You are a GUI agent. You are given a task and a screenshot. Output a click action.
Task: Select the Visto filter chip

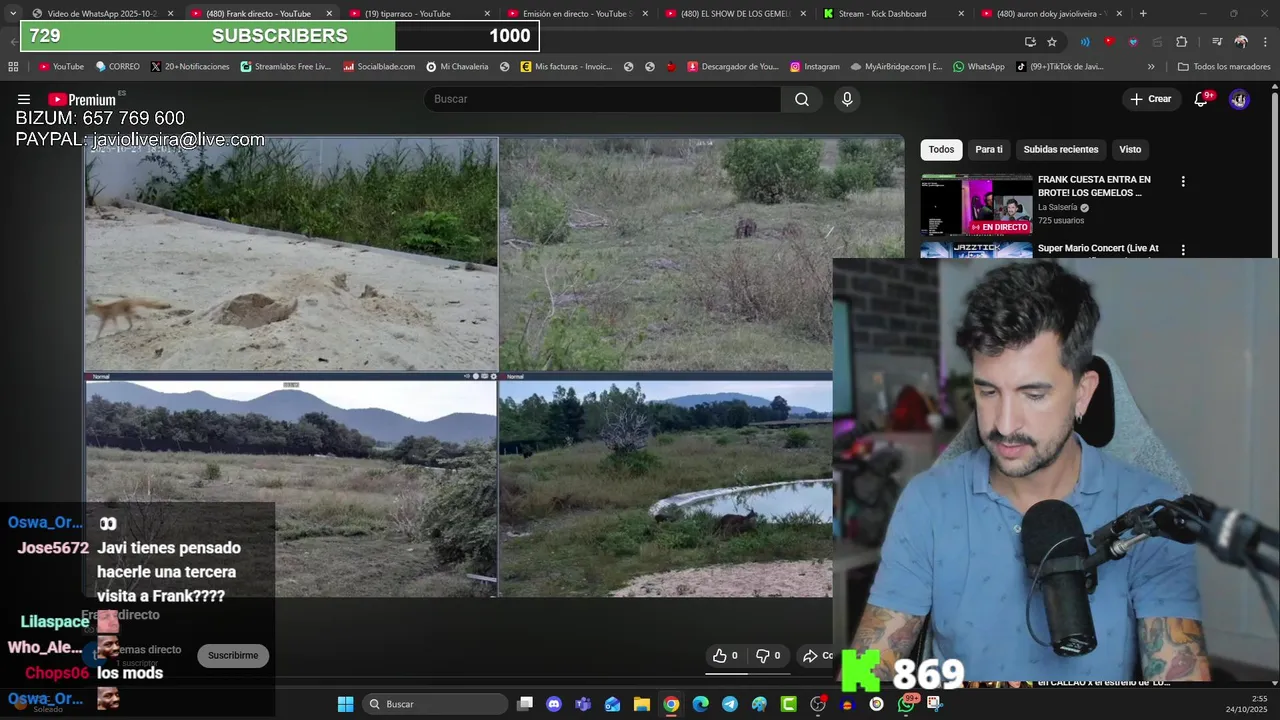tap(1130, 149)
